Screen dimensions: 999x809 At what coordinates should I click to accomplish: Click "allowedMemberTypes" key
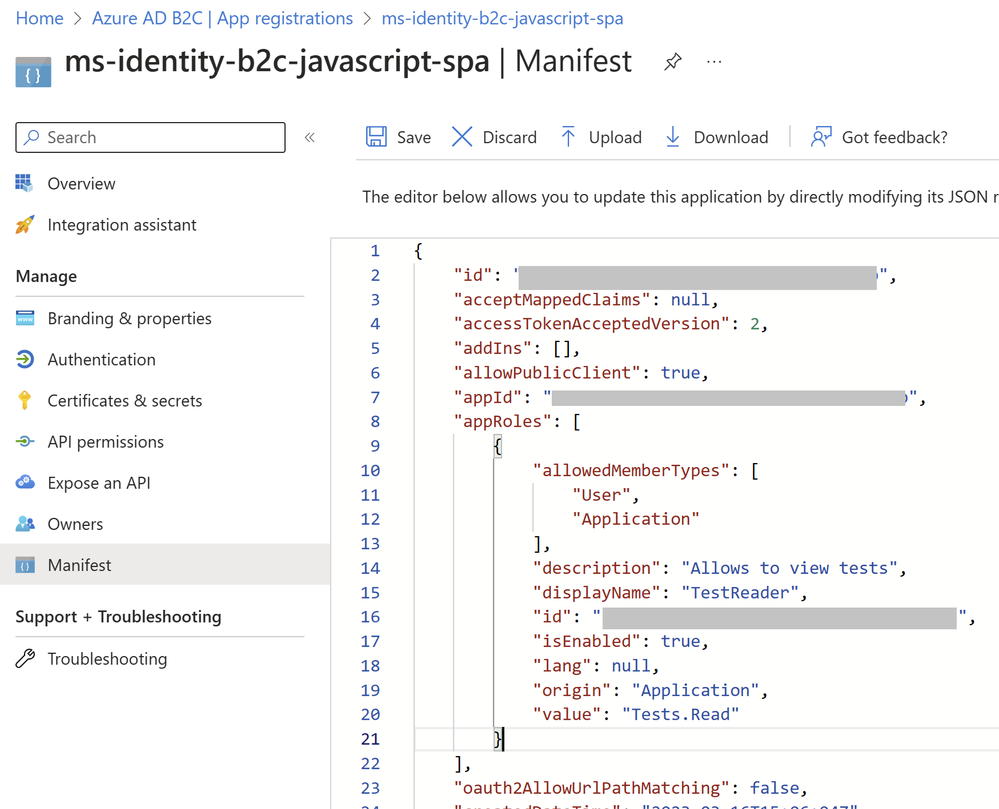[x=631, y=470]
